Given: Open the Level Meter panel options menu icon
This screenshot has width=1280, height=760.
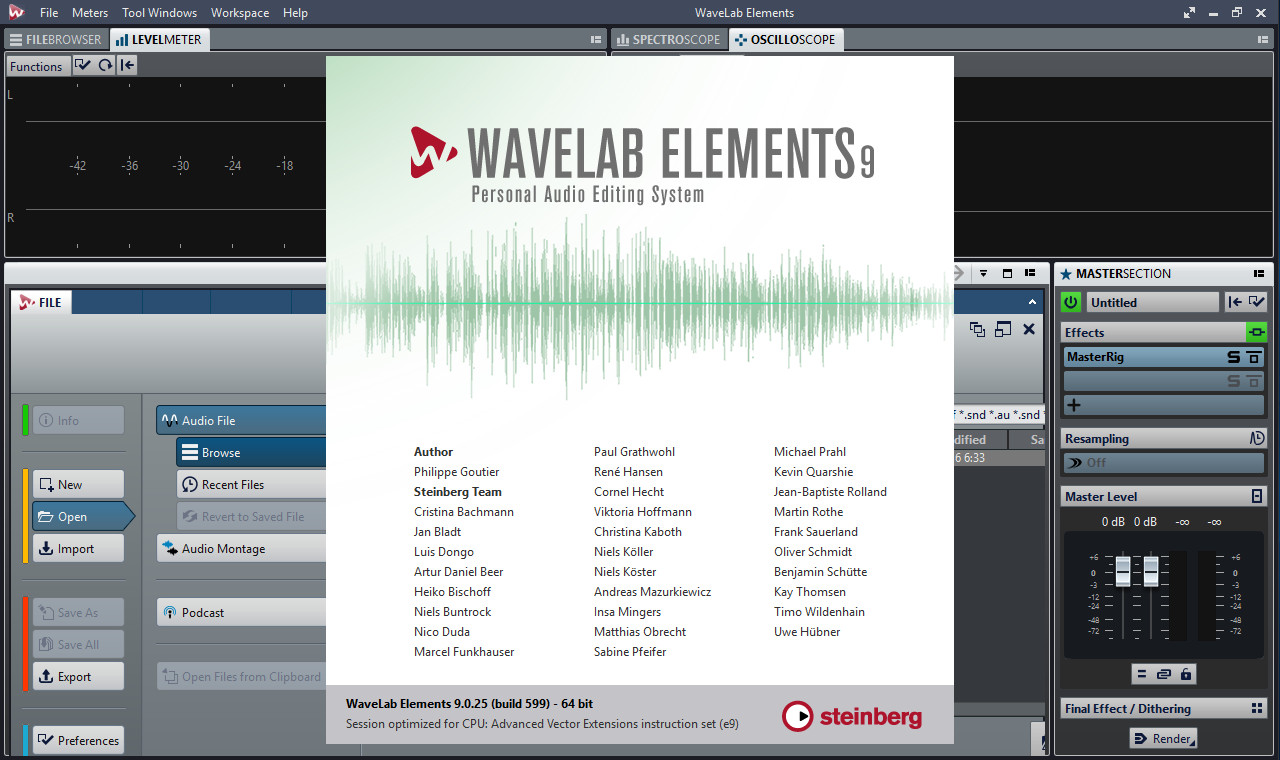Looking at the screenshot, I should (596, 40).
